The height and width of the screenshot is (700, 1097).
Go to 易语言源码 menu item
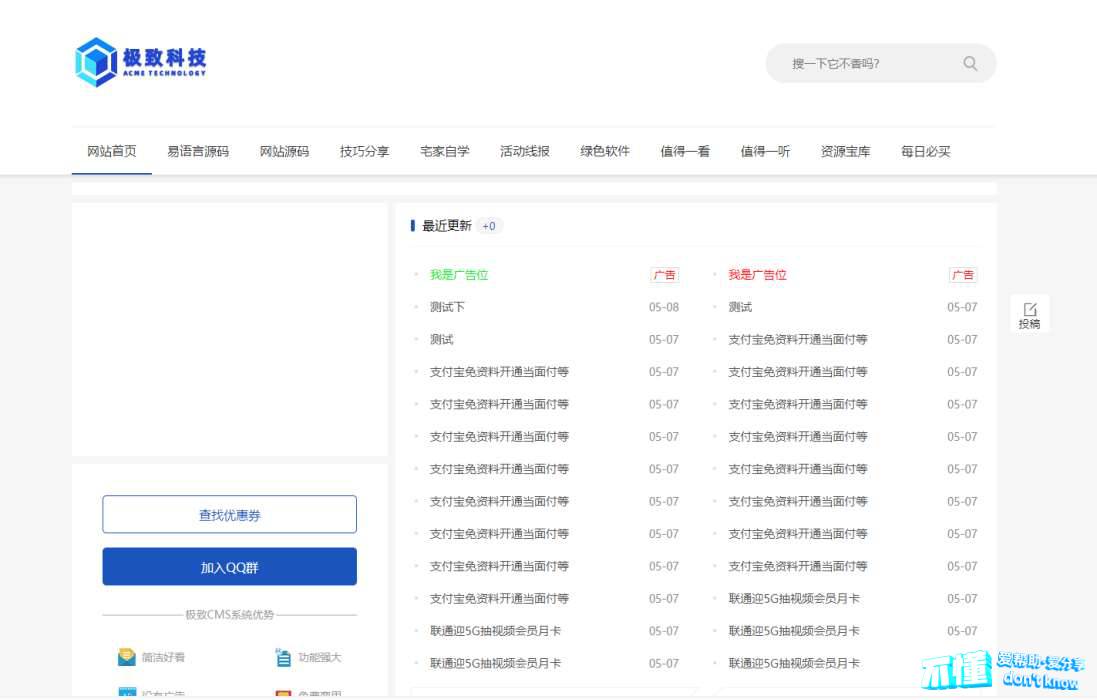198,152
